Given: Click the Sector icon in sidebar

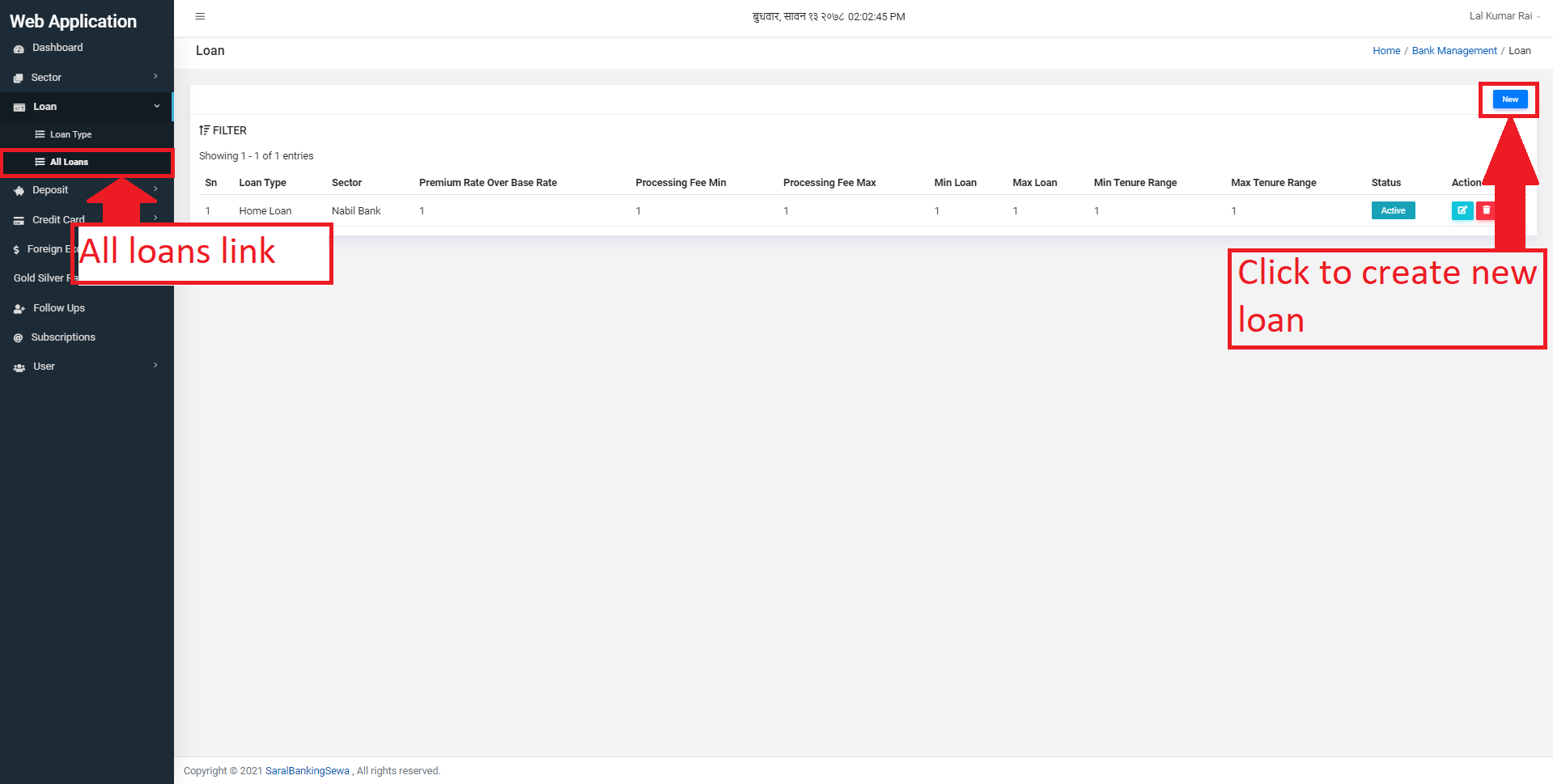Looking at the screenshot, I should pos(18,78).
